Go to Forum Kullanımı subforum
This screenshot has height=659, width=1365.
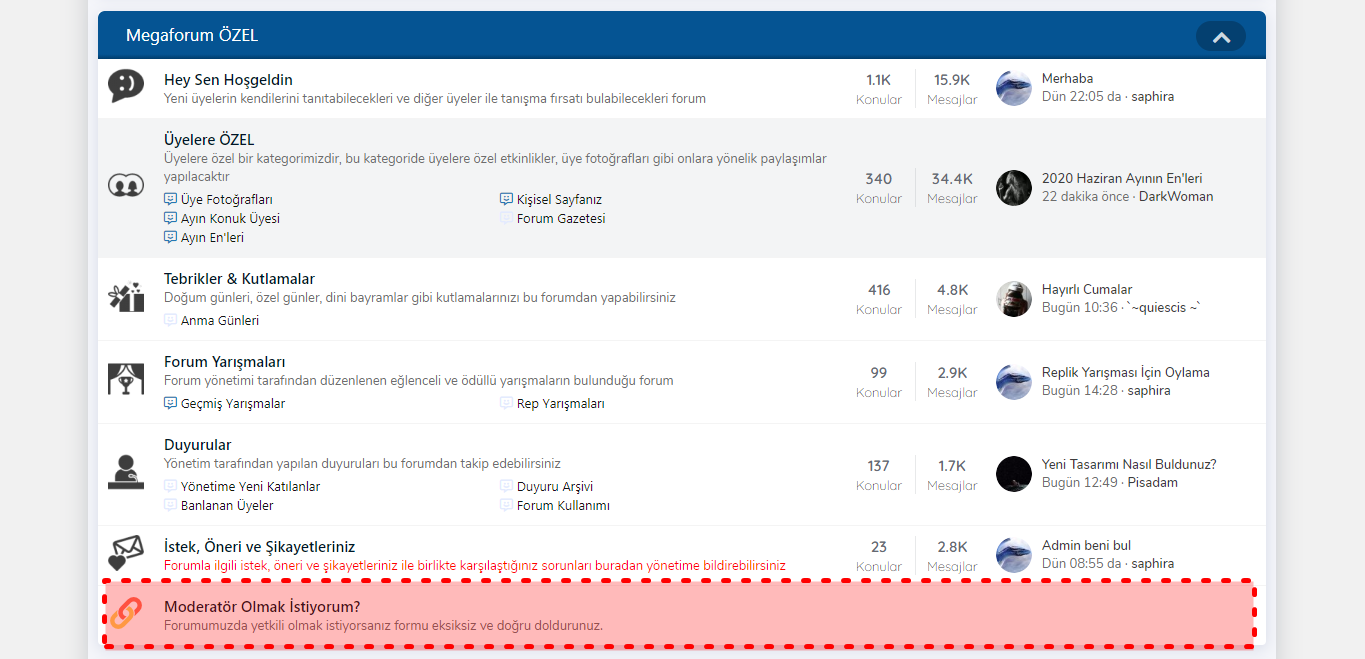tap(563, 506)
